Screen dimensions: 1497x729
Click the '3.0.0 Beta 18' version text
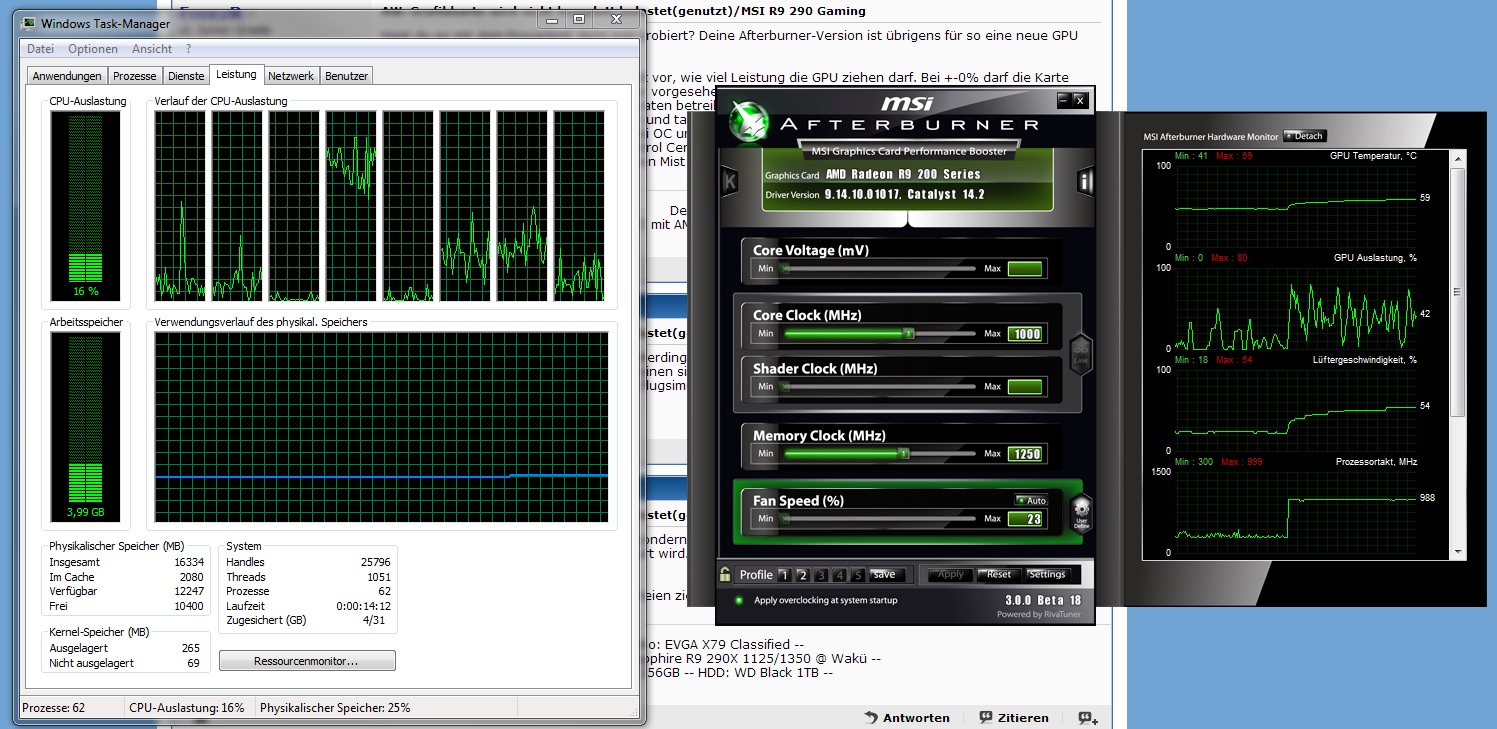pos(1043,601)
